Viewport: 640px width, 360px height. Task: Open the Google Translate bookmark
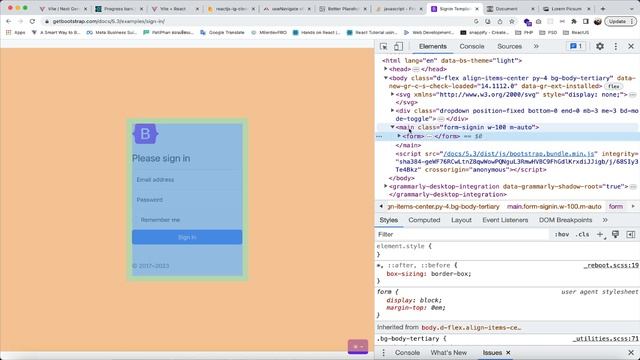point(222,32)
